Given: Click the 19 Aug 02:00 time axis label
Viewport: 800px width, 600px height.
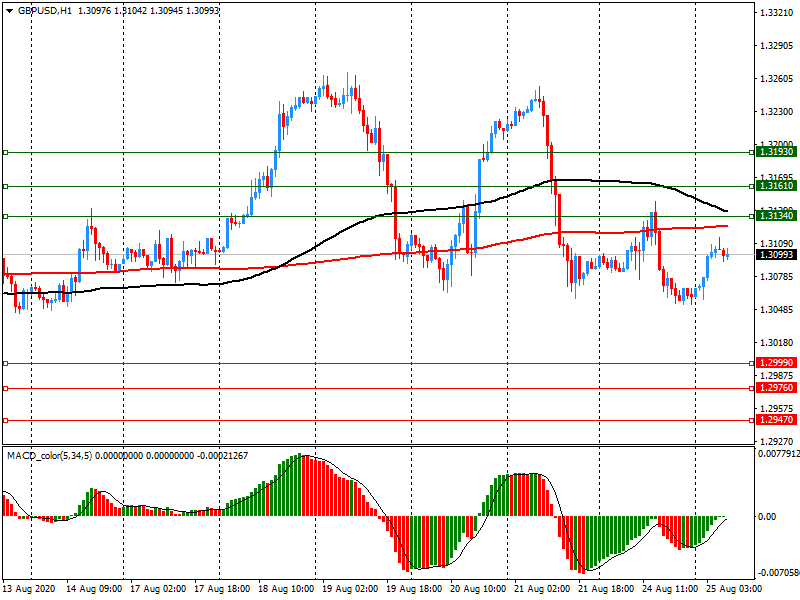Looking at the screenshot, I should [350, 589].
